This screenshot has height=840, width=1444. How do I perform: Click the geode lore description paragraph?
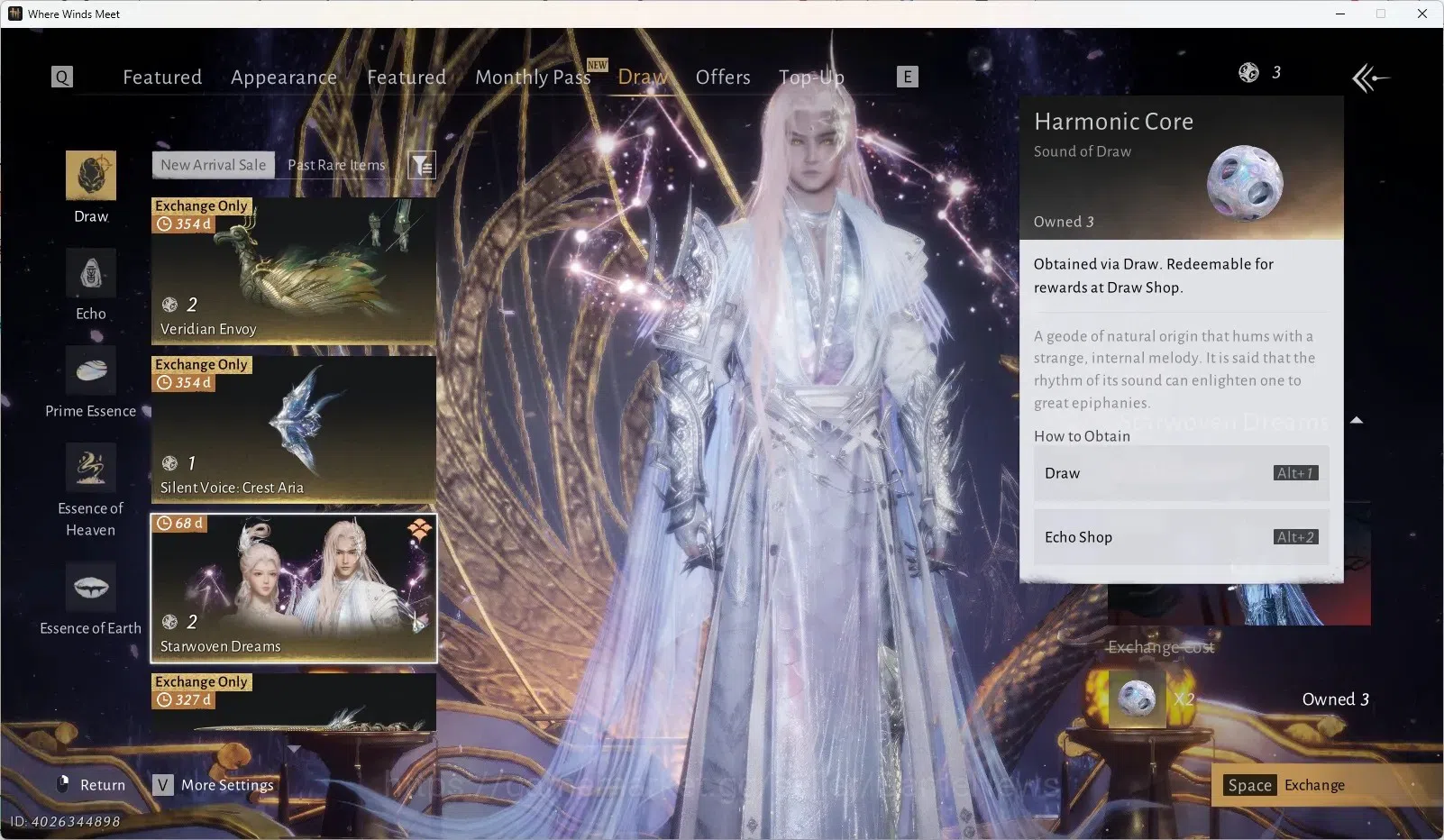[1174, 370]
